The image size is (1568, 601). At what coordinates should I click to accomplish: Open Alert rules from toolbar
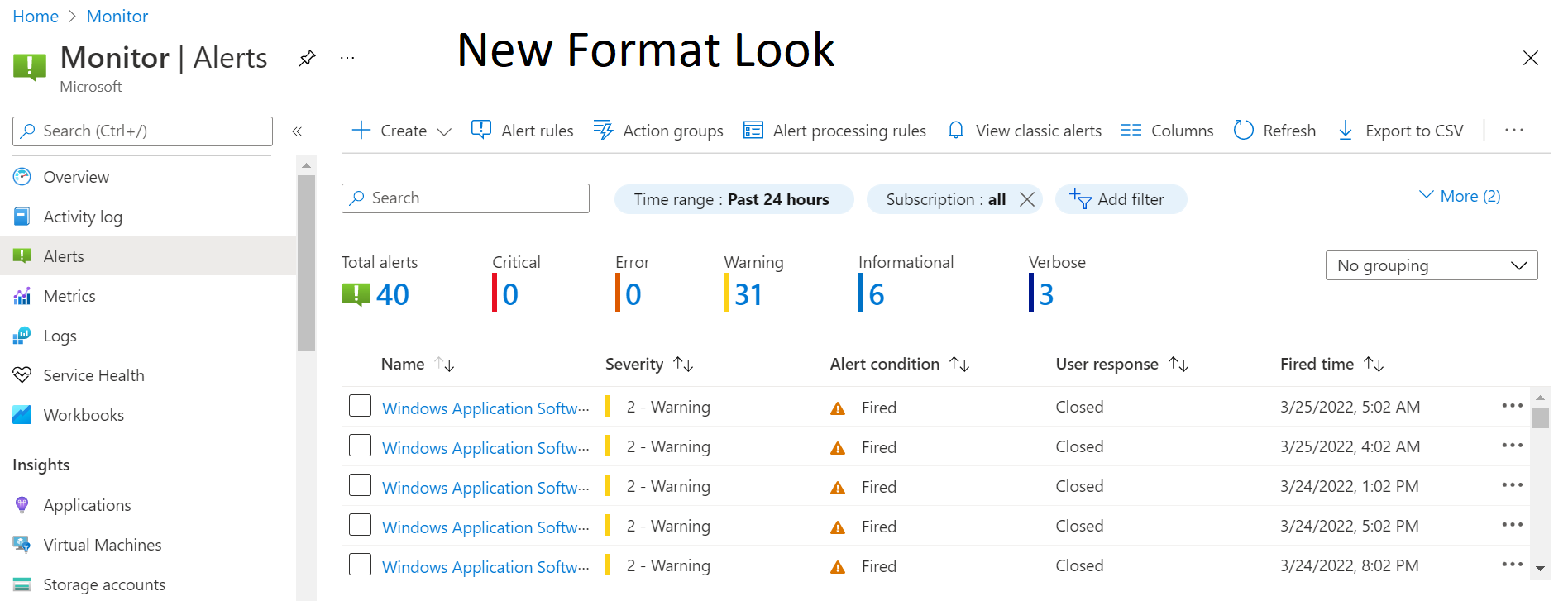point(522,131)
